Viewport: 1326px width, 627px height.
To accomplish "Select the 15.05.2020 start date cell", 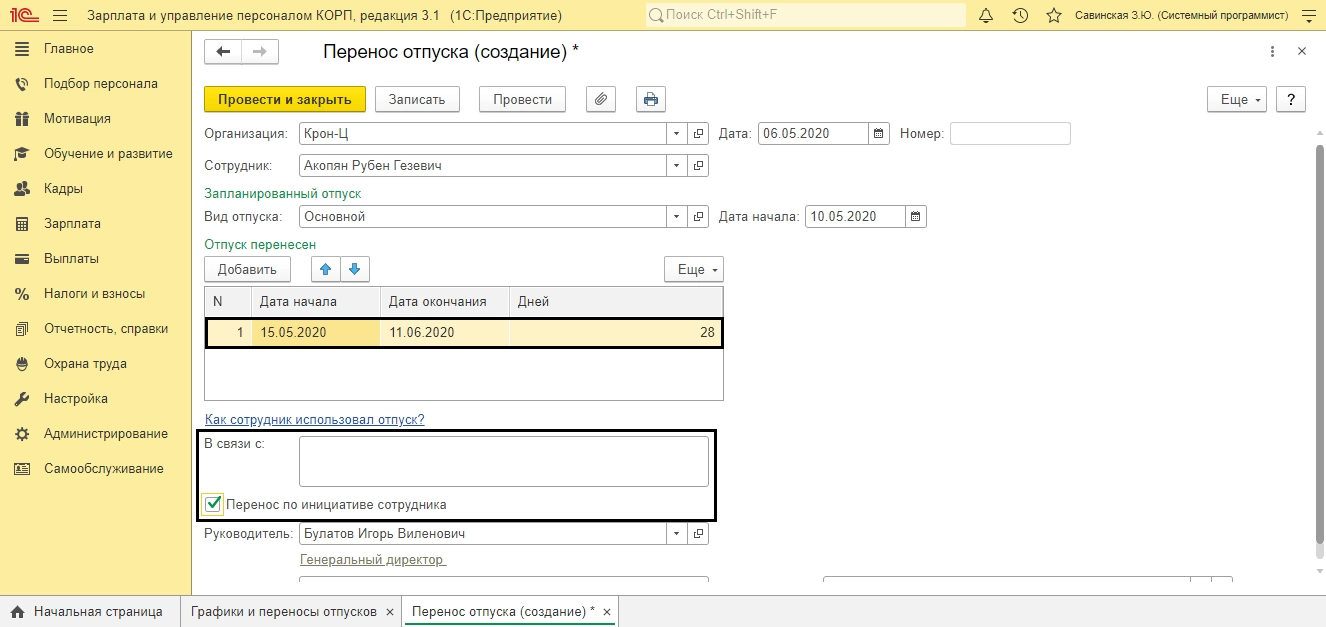I will [317, 333].
